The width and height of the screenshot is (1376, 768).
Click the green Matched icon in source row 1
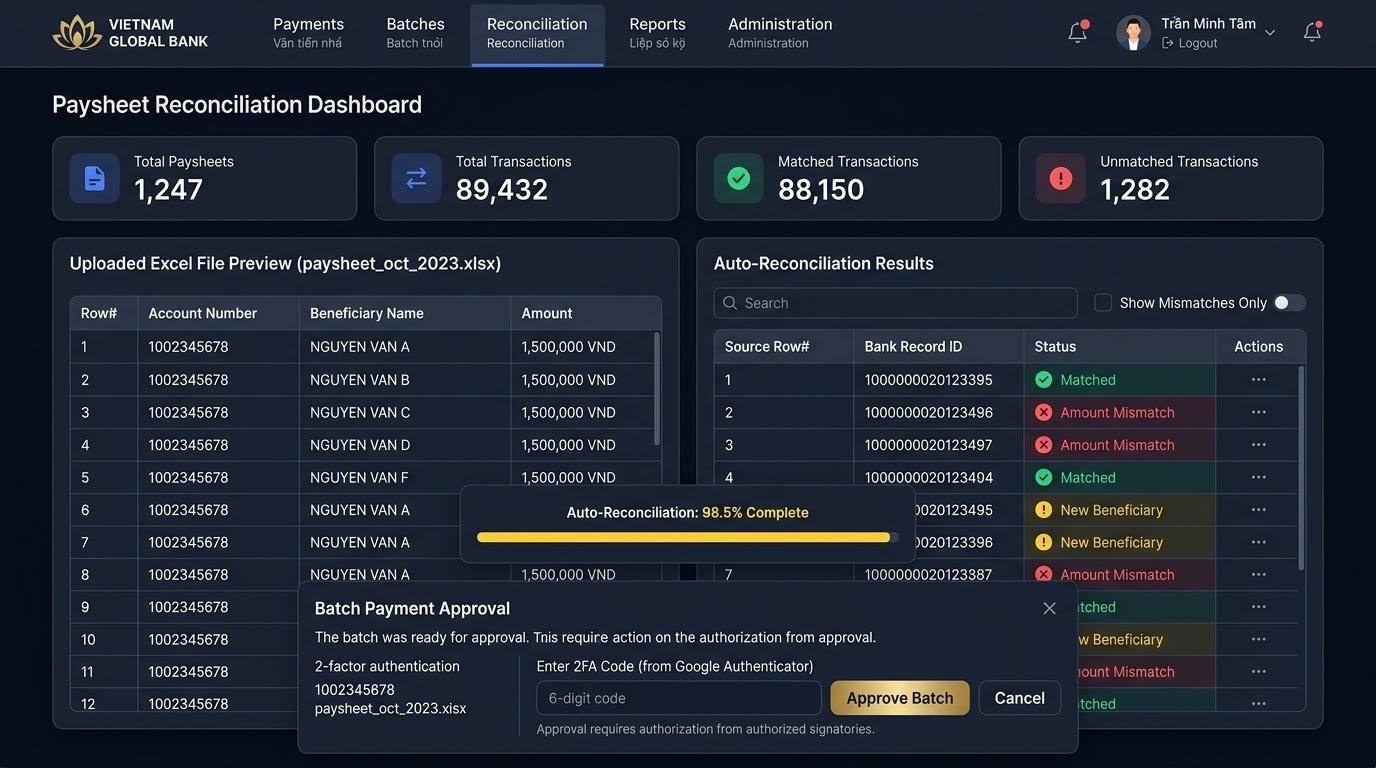click(x=1043, y=380)
